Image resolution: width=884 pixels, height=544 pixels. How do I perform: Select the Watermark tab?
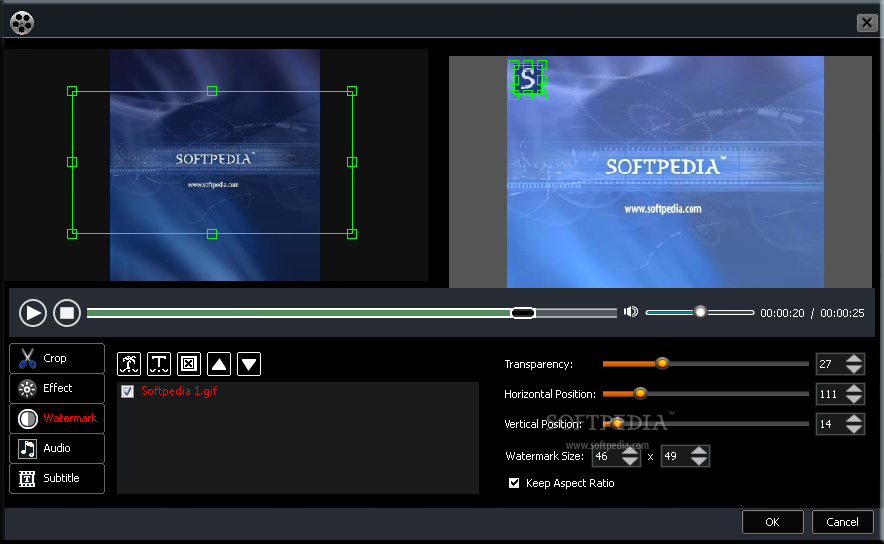click(57, 418)
